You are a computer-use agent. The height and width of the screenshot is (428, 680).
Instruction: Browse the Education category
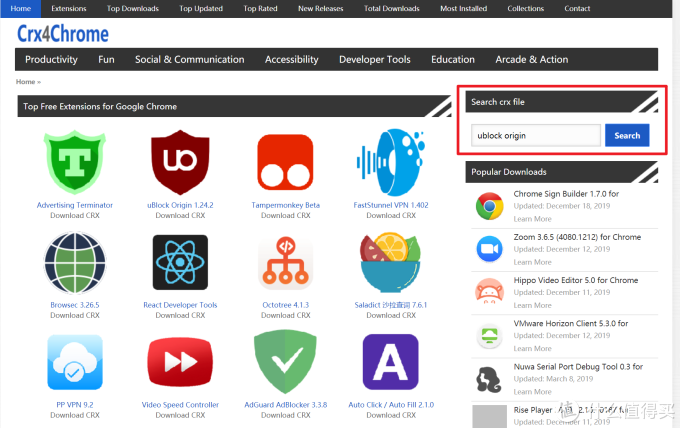click(x=453, y=59)
